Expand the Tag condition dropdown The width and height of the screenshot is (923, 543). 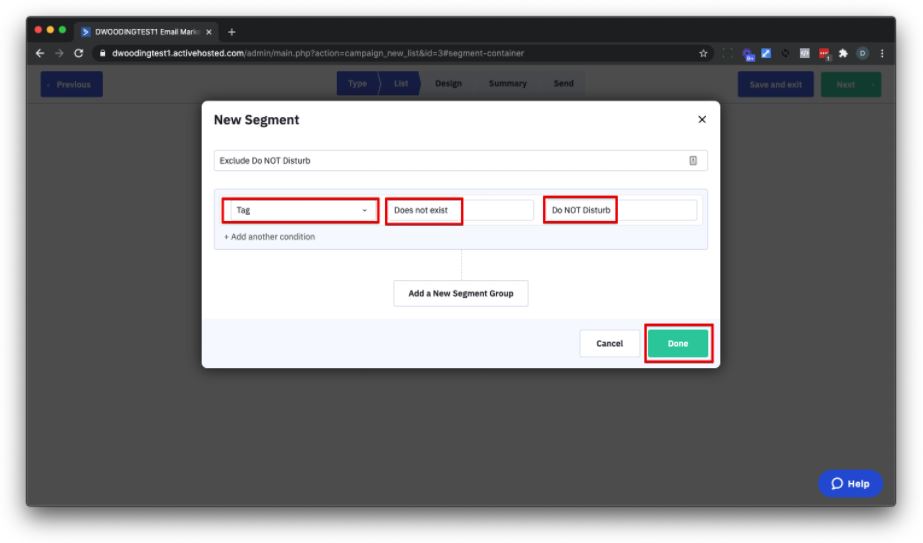(x=300, y=210)
